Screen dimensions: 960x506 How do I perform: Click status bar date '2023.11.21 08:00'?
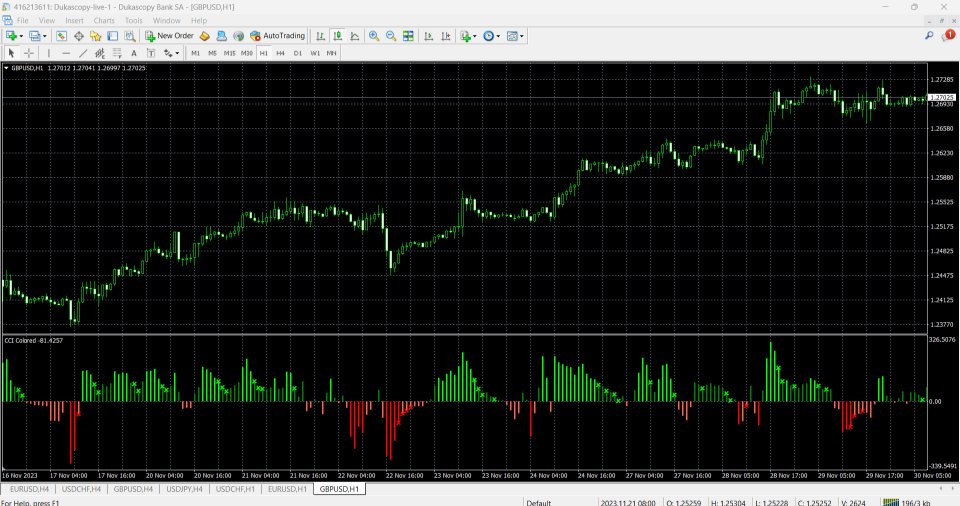pyautogui.click(x=627, y=502)
